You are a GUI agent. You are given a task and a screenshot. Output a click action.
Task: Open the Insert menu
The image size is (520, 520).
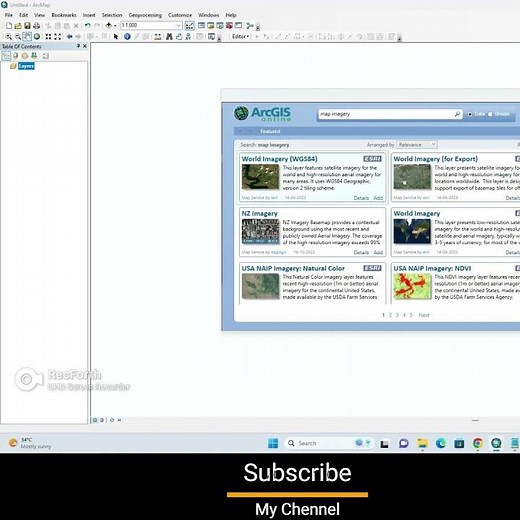click(x=89, y=15)
